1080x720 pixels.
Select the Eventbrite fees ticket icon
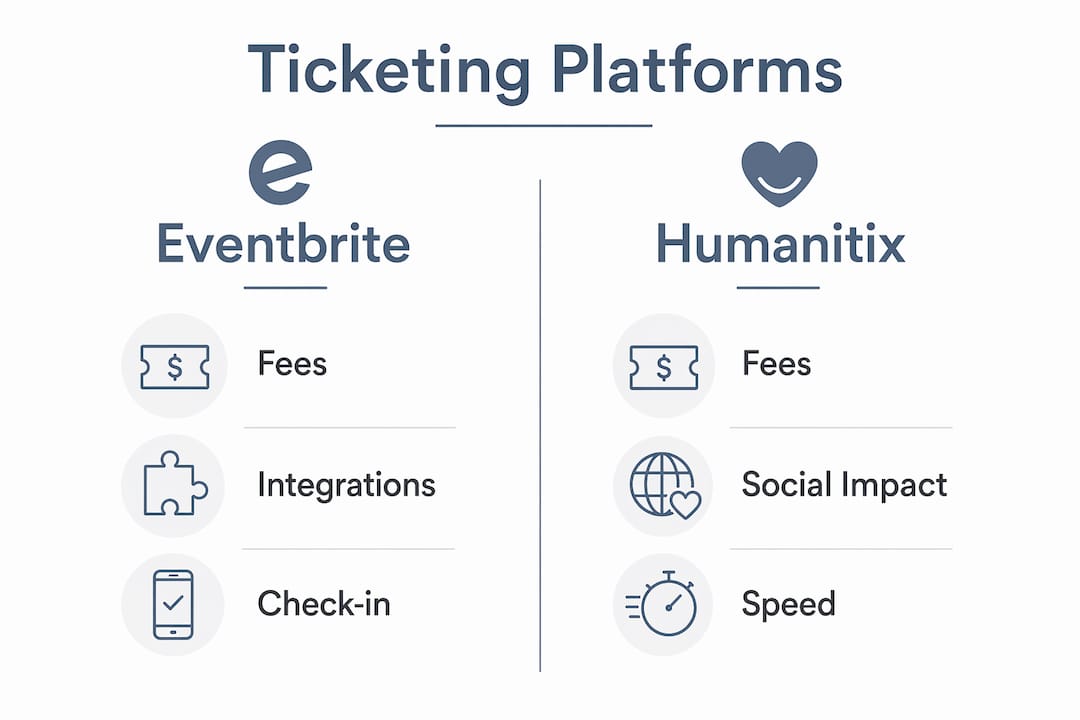[174, 367]
